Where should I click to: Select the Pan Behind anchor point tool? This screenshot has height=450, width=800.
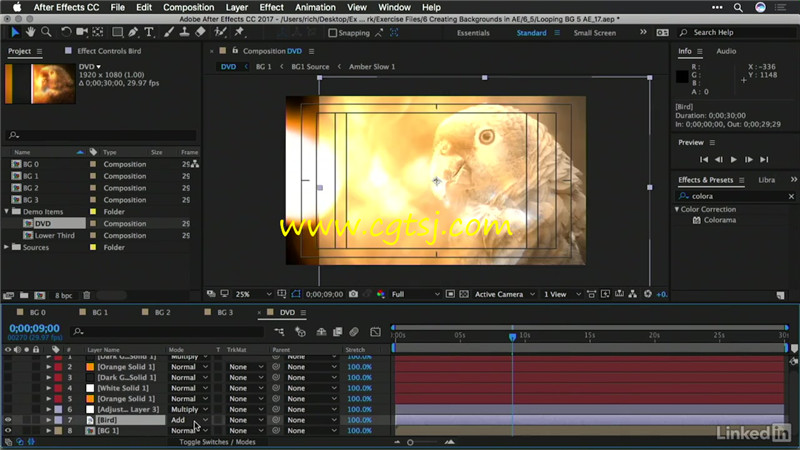click(x=97, y=32)
